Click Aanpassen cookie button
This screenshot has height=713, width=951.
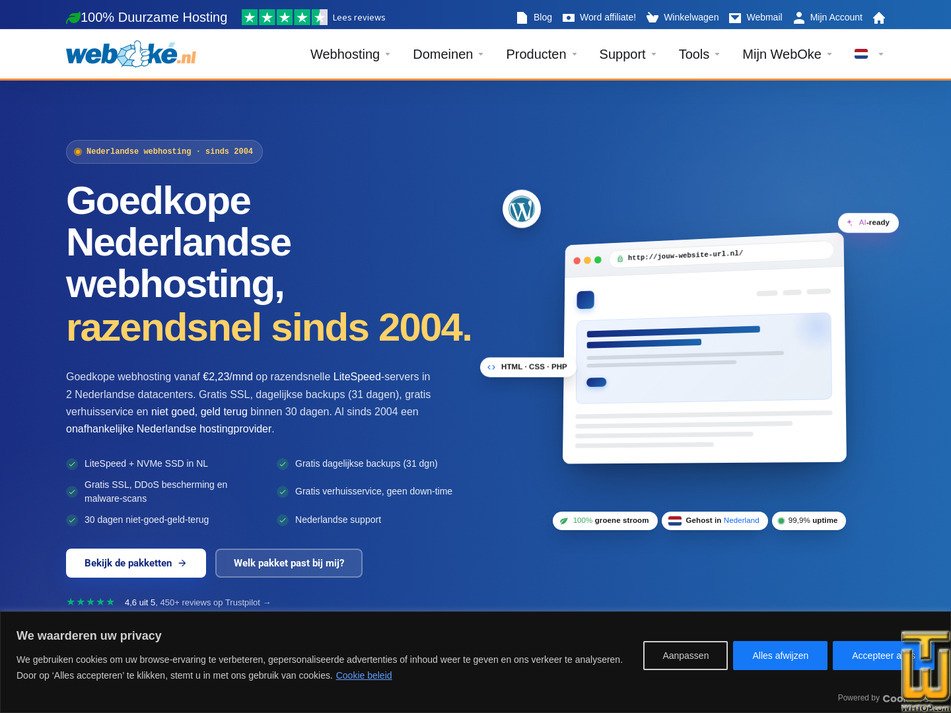[x=685, y=655]
